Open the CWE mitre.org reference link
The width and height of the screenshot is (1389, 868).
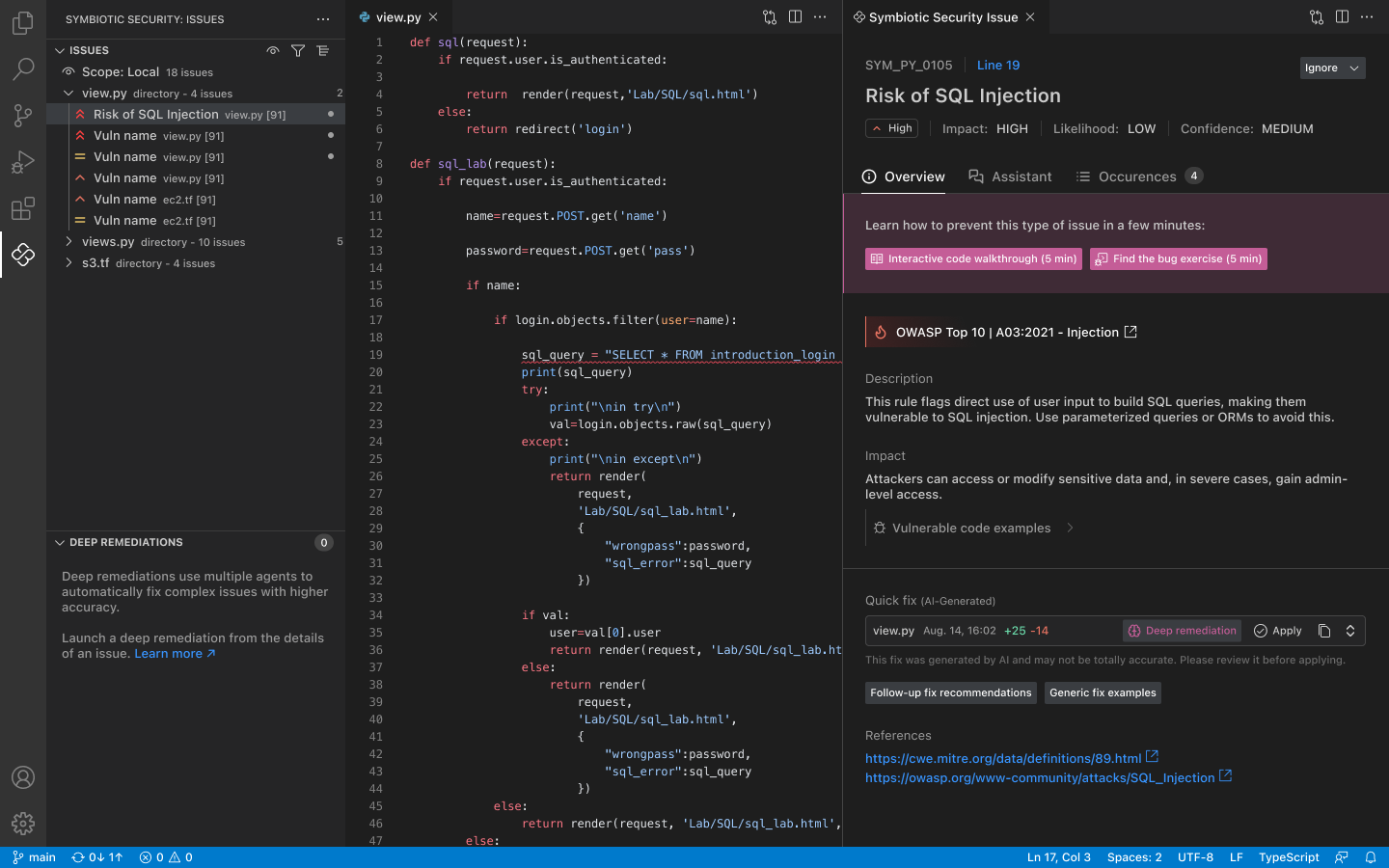tap(1002, 758)
